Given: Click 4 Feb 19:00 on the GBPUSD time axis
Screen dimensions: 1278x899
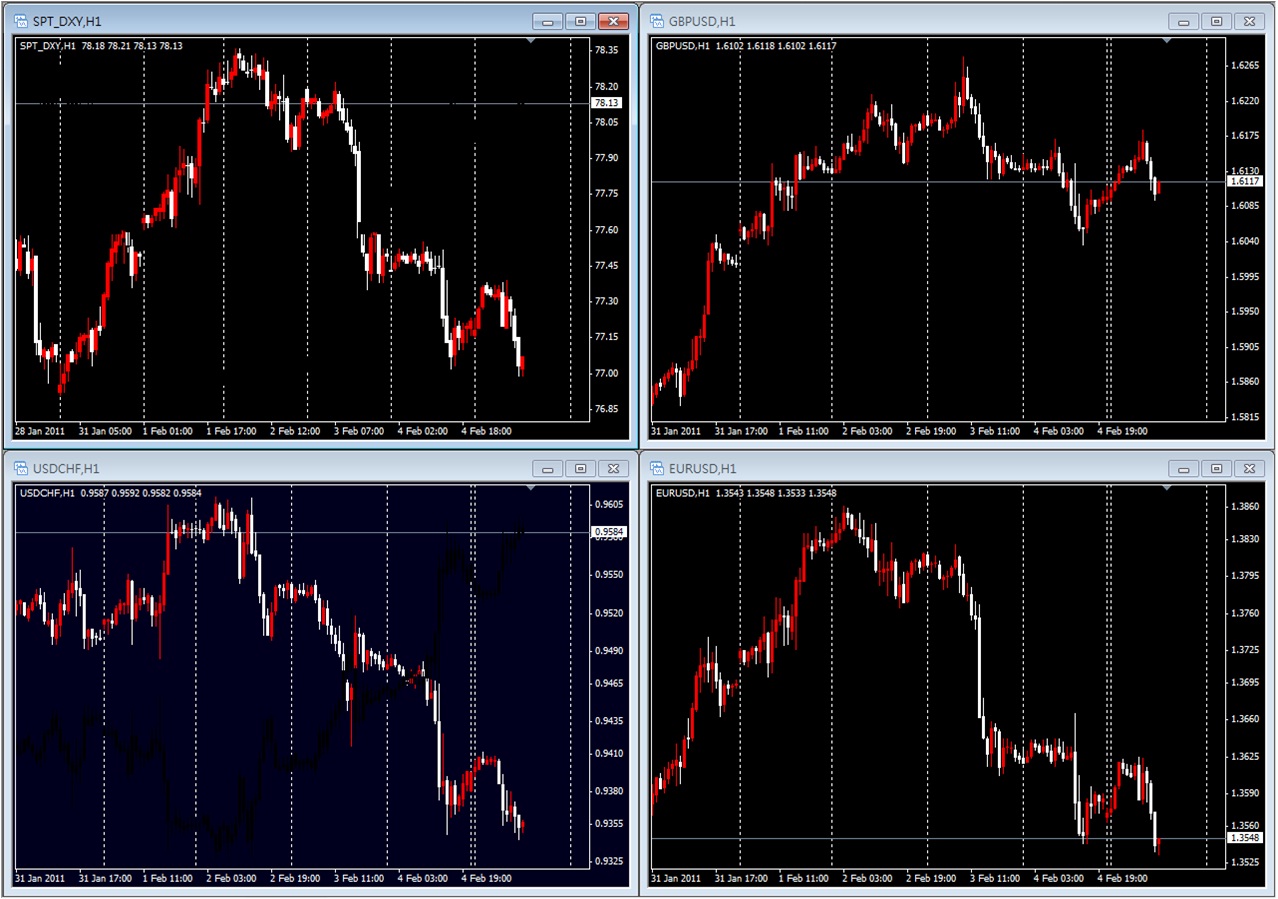Looking at the screenshot, I should 1121,431.
